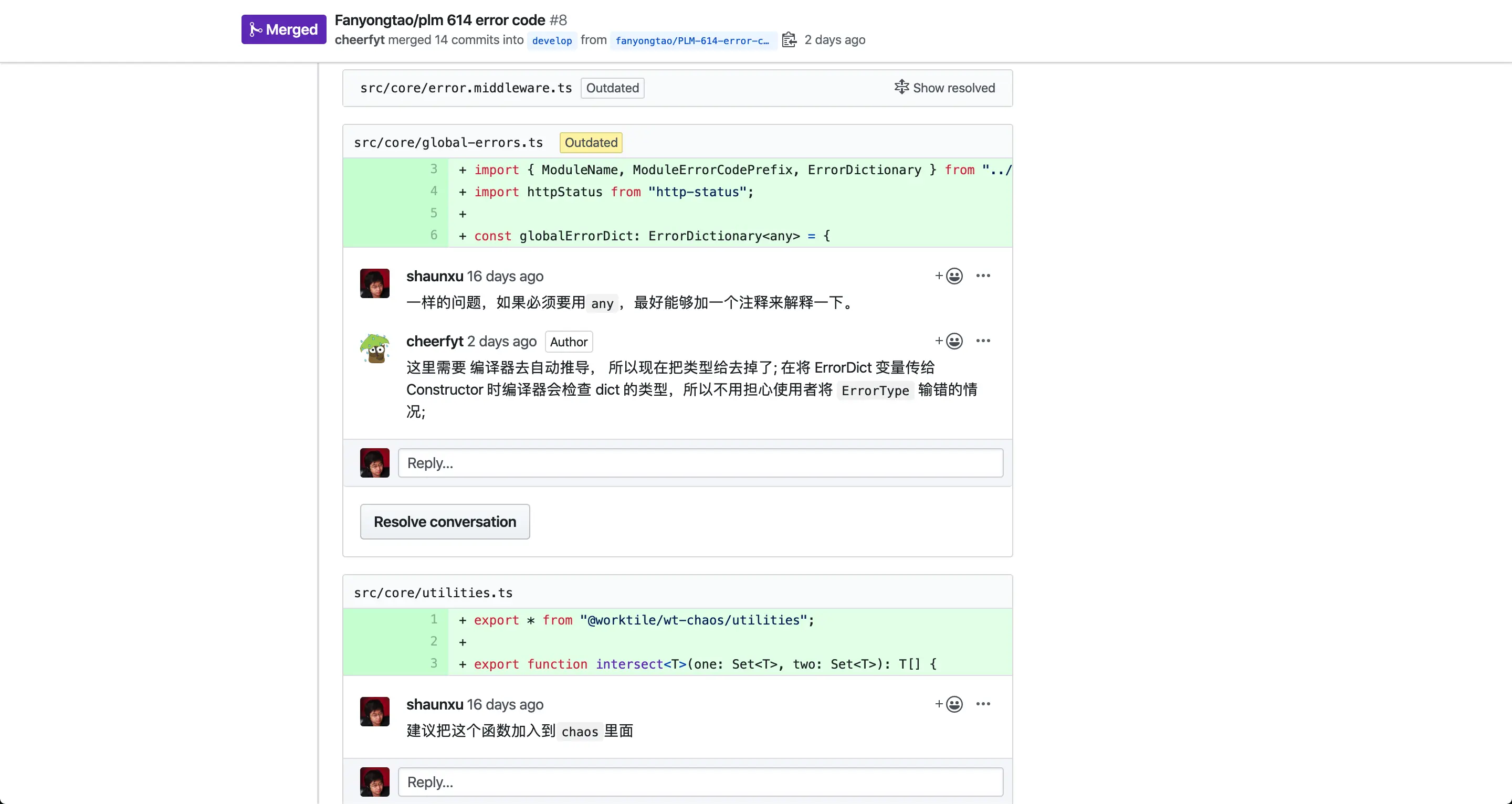Image resolution: width=1512 pixels, height=804 pixels.
Task: Click the export function intersect diff line
Action: pos(677,664)
